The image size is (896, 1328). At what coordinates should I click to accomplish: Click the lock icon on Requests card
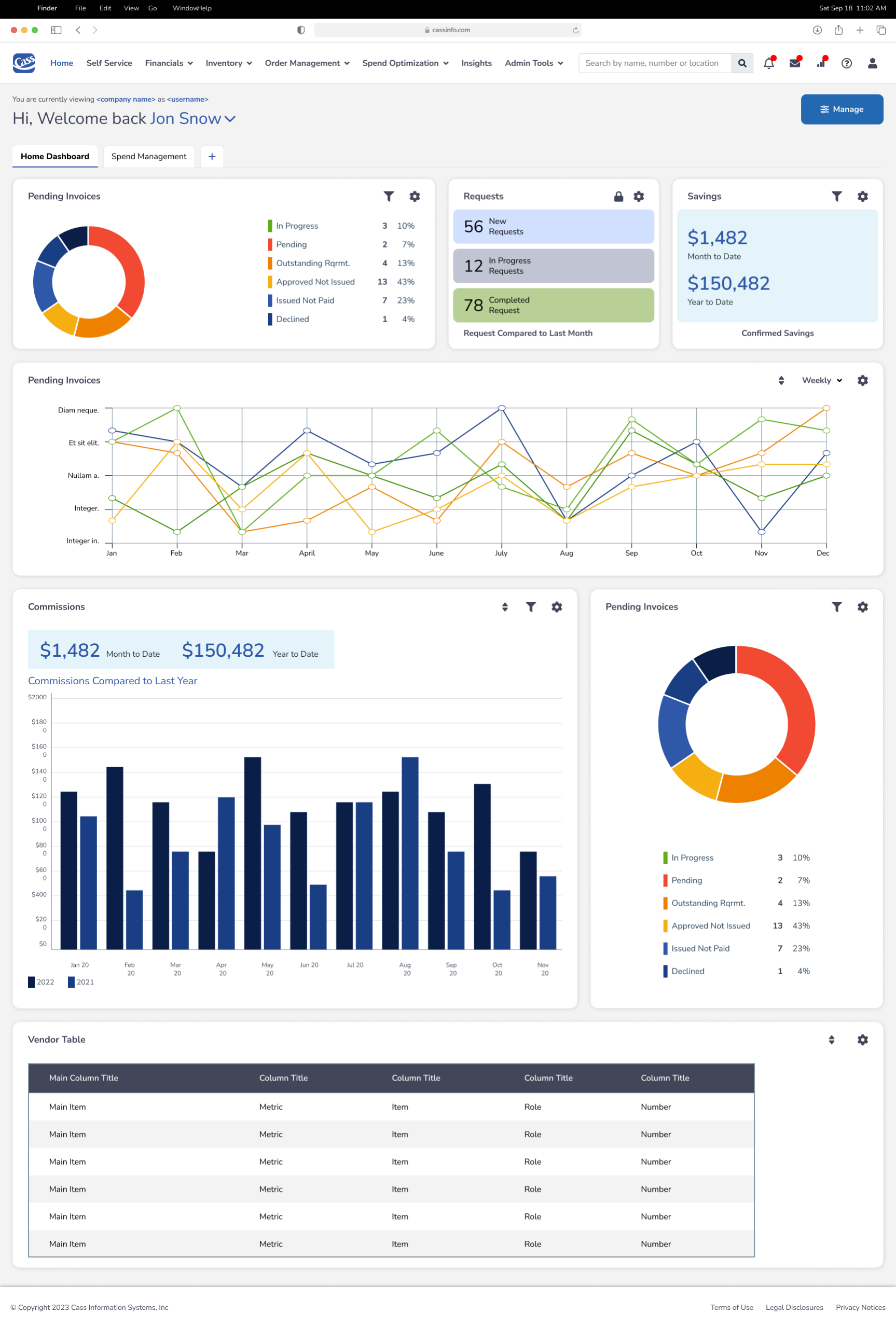[618, 197]
